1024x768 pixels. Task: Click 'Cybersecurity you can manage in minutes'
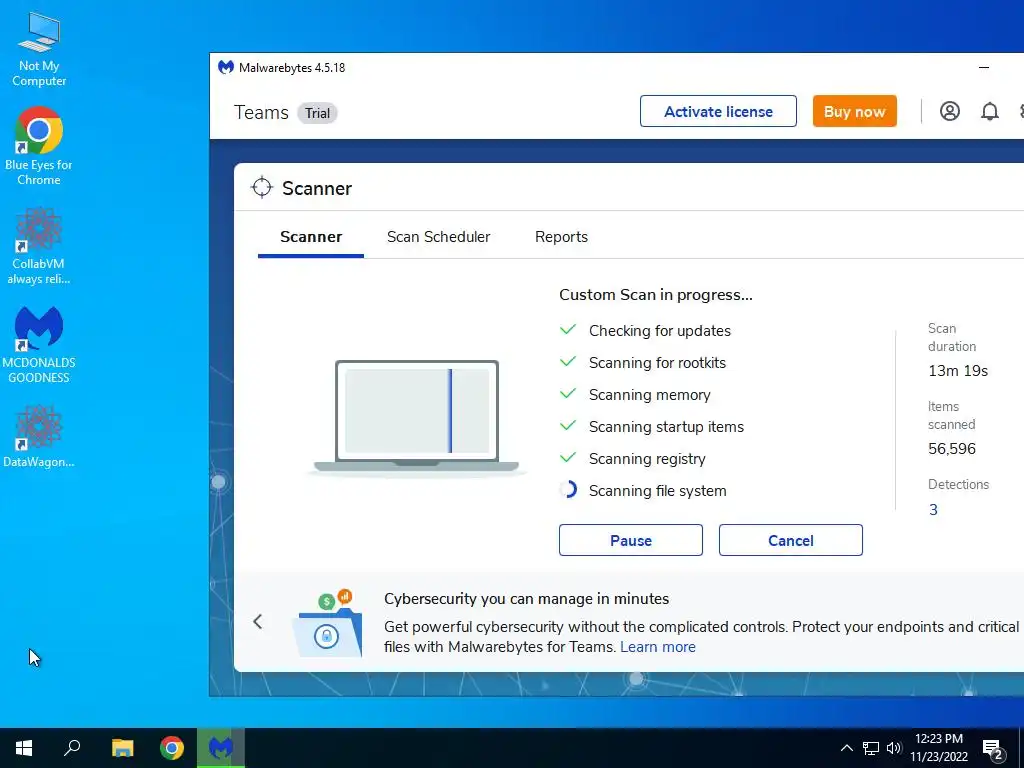coord(526,598)
